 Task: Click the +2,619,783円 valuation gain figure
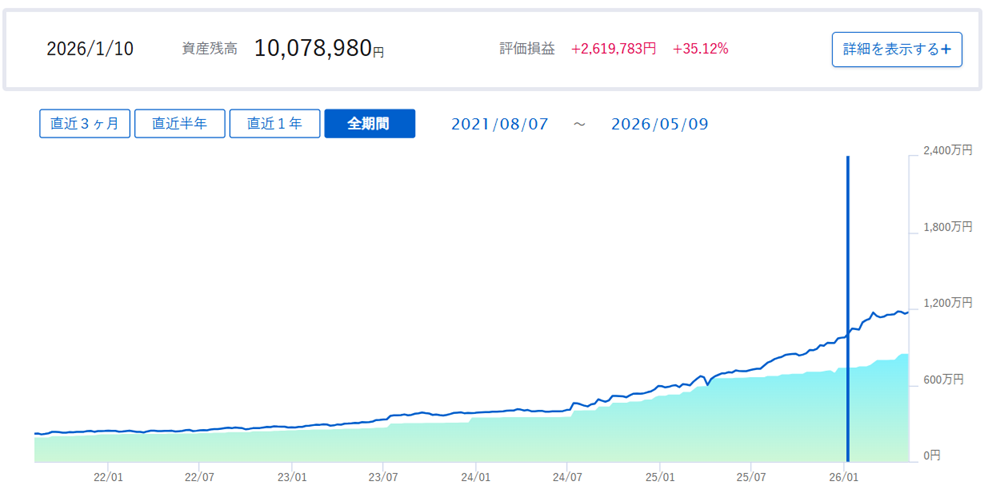(614, 49)
